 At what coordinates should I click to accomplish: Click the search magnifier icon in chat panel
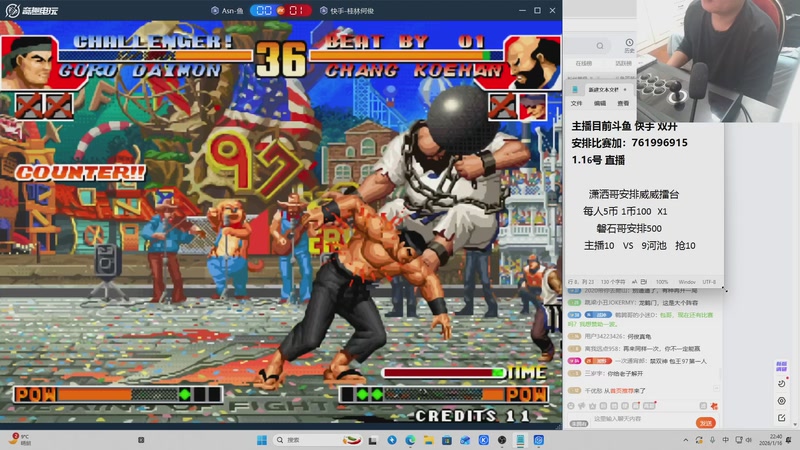tap(600, 46)
